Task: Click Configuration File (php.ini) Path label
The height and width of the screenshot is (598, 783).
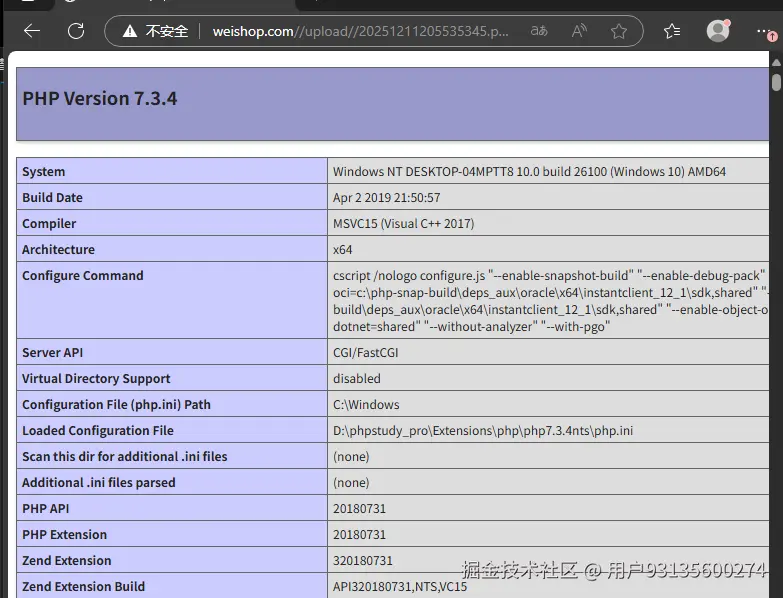Action: click(116, 404)
